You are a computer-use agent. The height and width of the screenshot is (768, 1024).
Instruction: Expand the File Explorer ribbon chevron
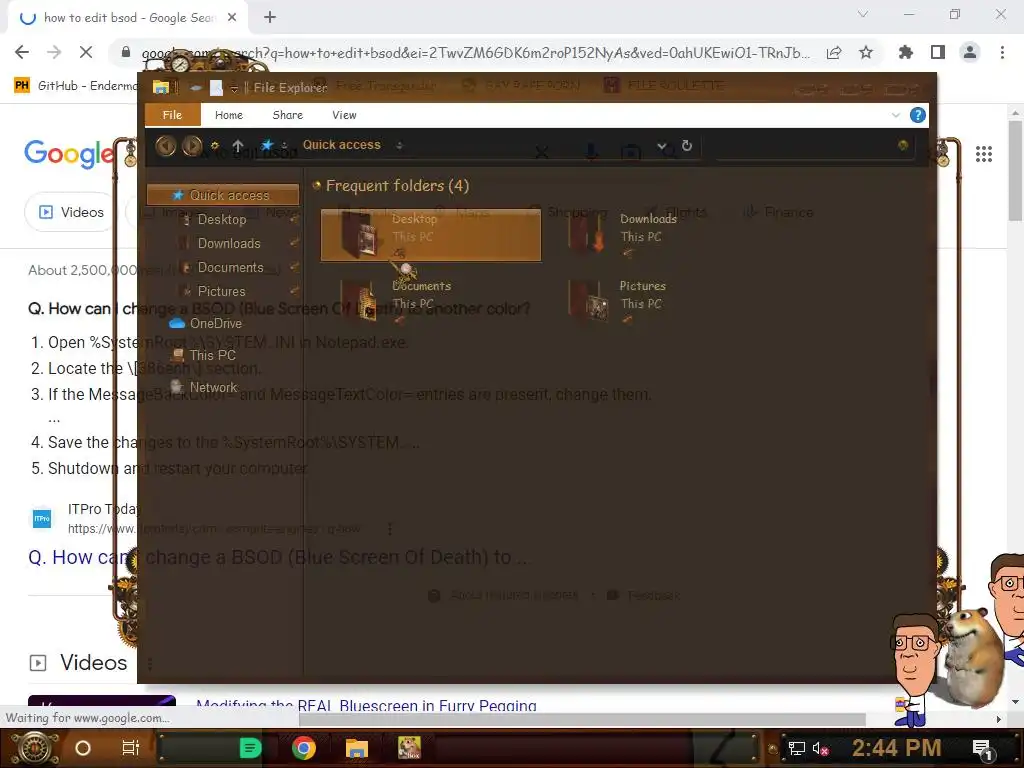click(895, 115)
